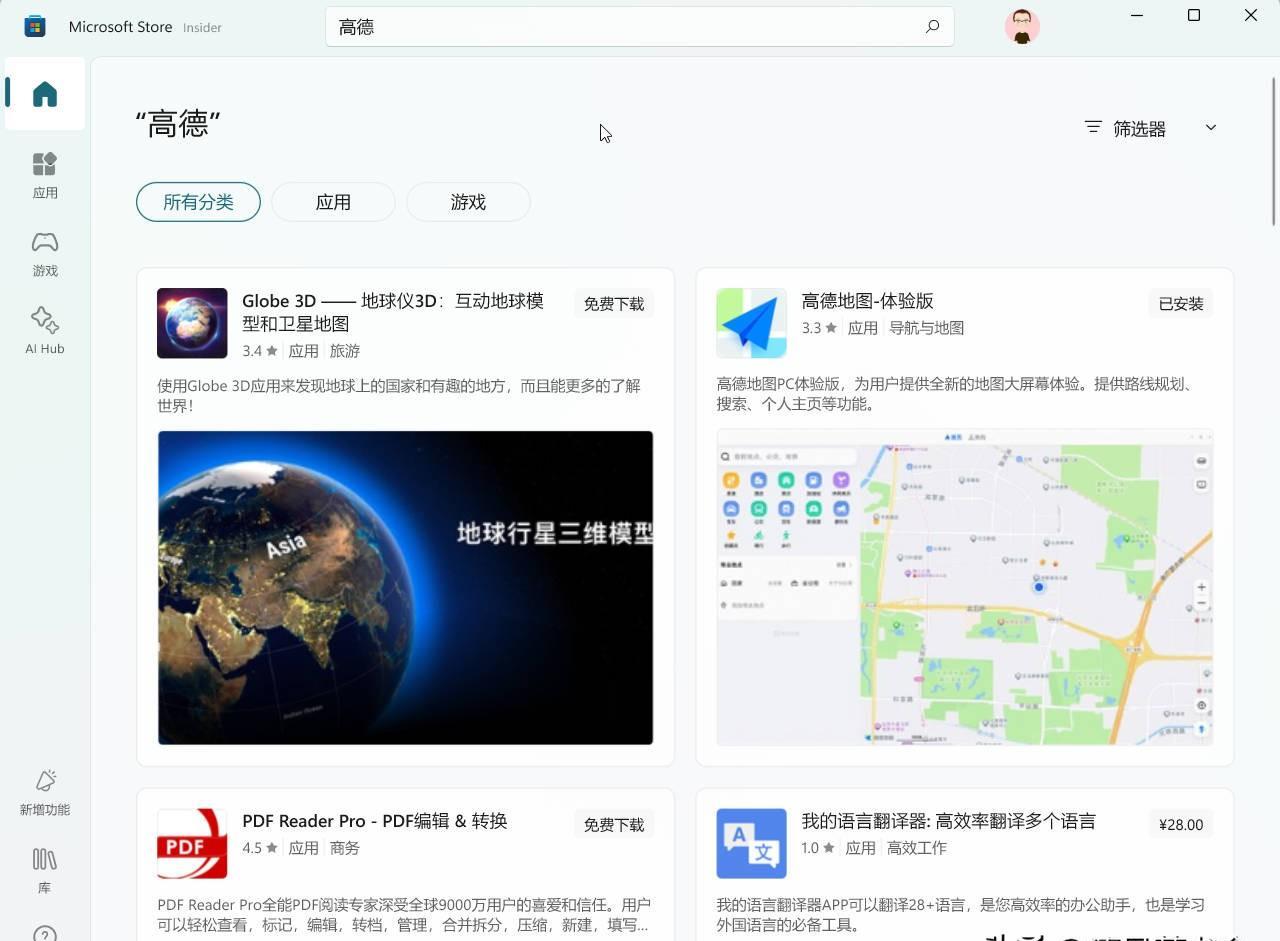Open the help question mark icon
1280x941 pixels.
[x=45, y=934]
